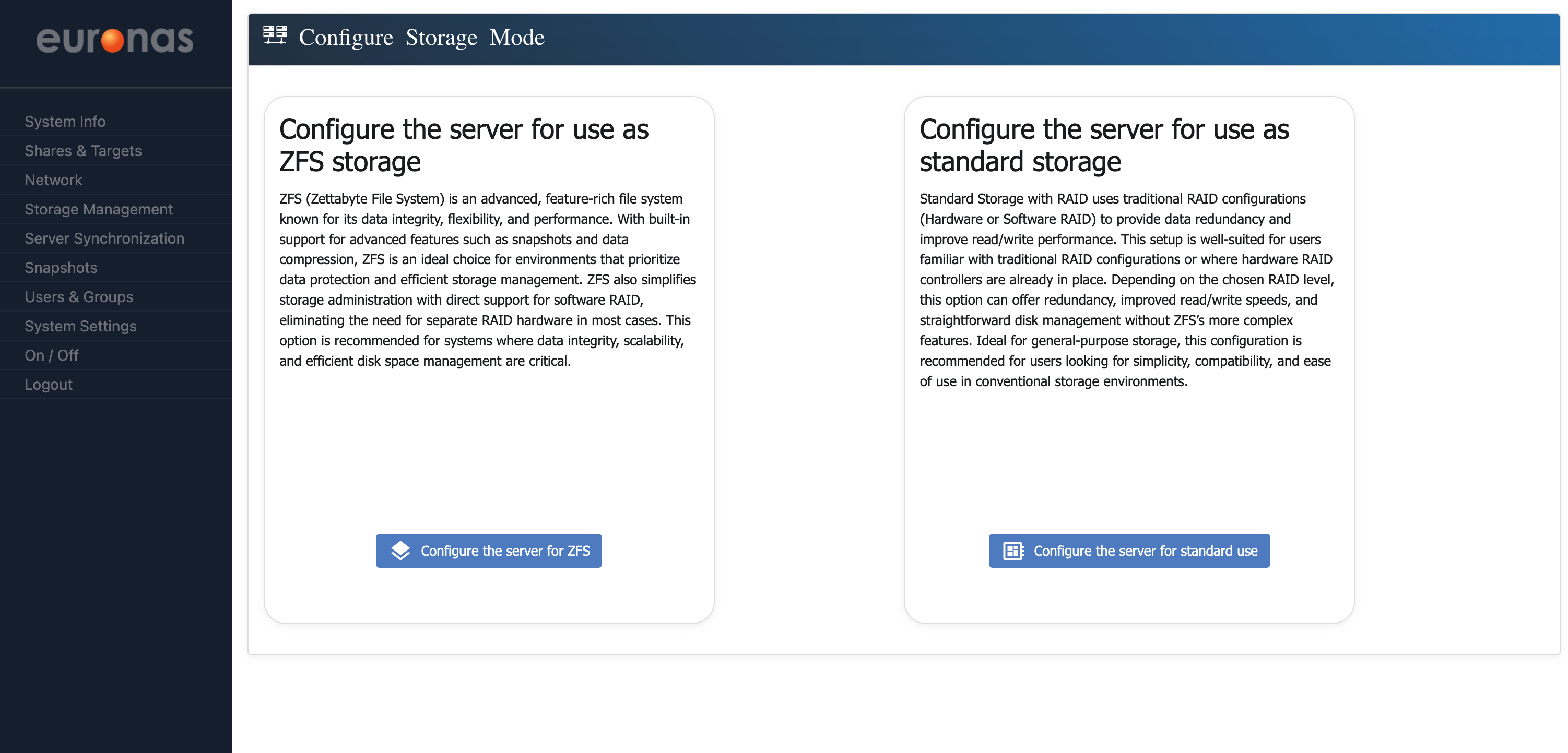Navigate to Users & Groups
The height and width of the screenshot is (753, 1568).
[78, 297]
